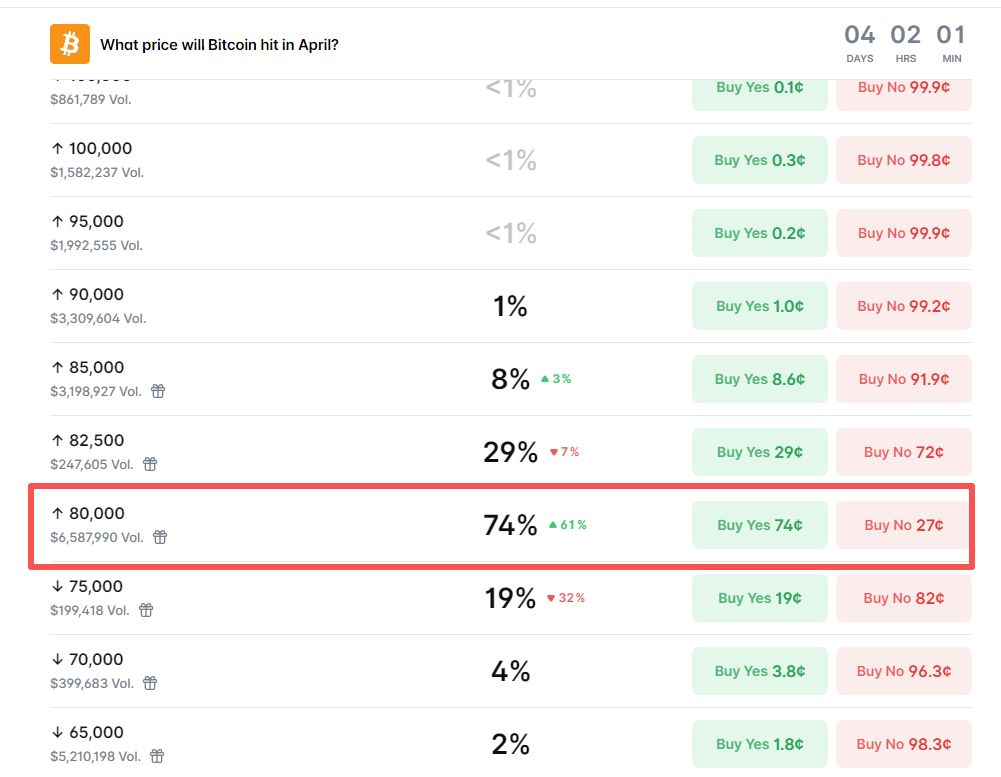The height and width of the screenshot is (777, 1001).
Task: Open the ↑ 80,000 outcome row label
Action: click(x=88, y=514)
